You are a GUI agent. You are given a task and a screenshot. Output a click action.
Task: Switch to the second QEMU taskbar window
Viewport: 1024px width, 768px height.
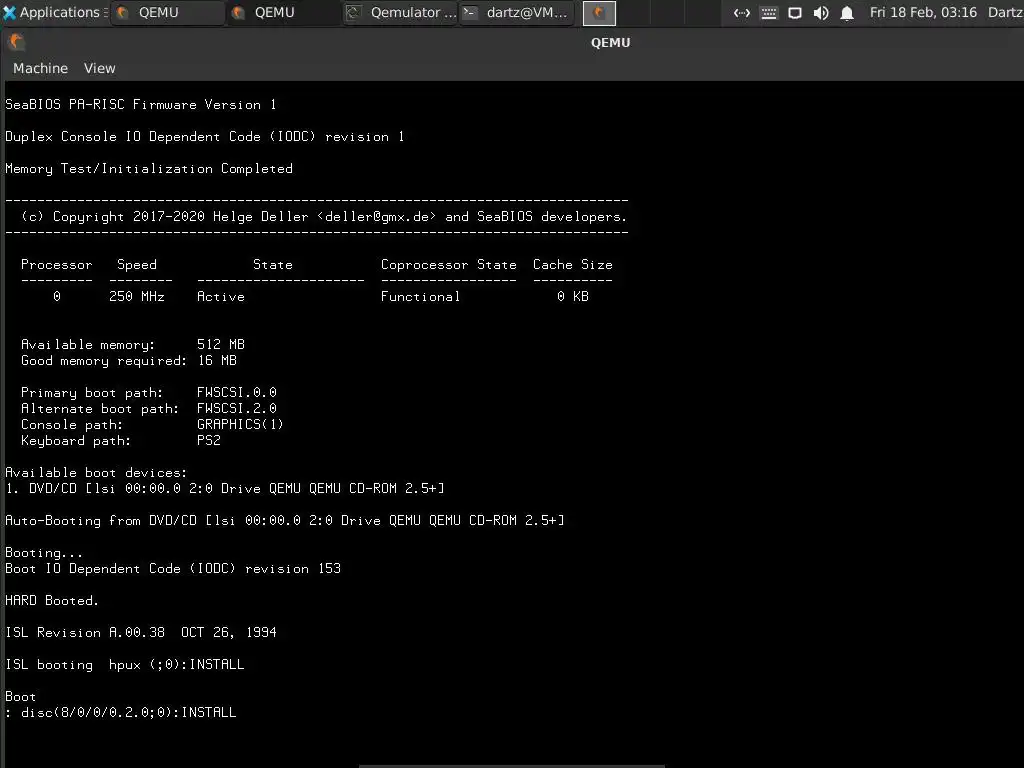pos(284,12)
